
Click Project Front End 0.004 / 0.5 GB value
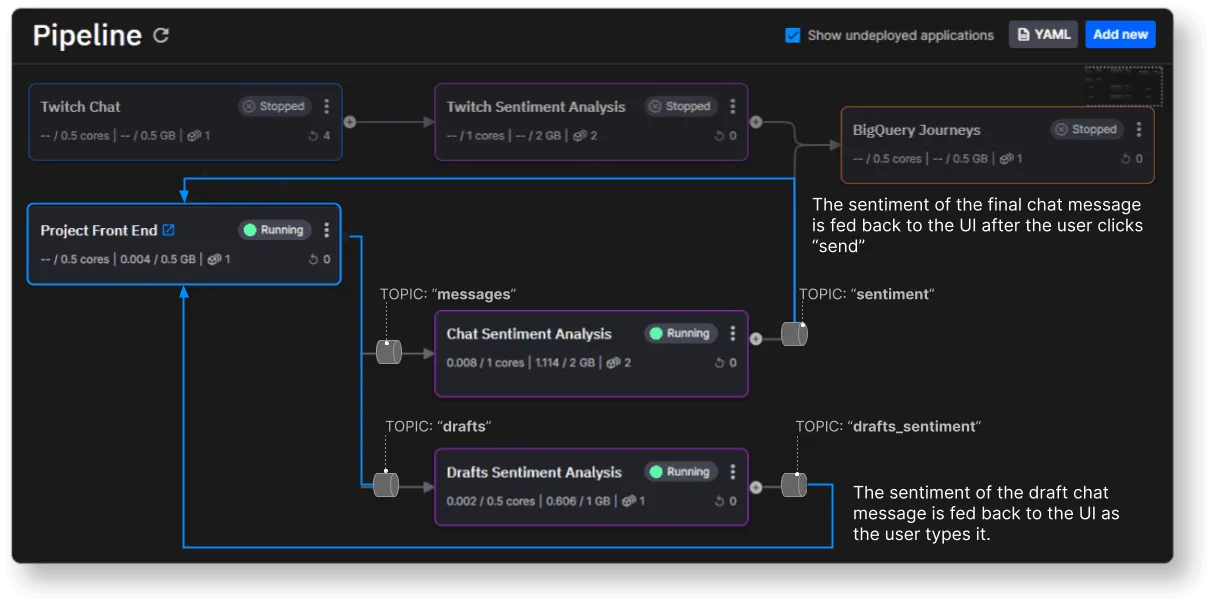point(159,260)
